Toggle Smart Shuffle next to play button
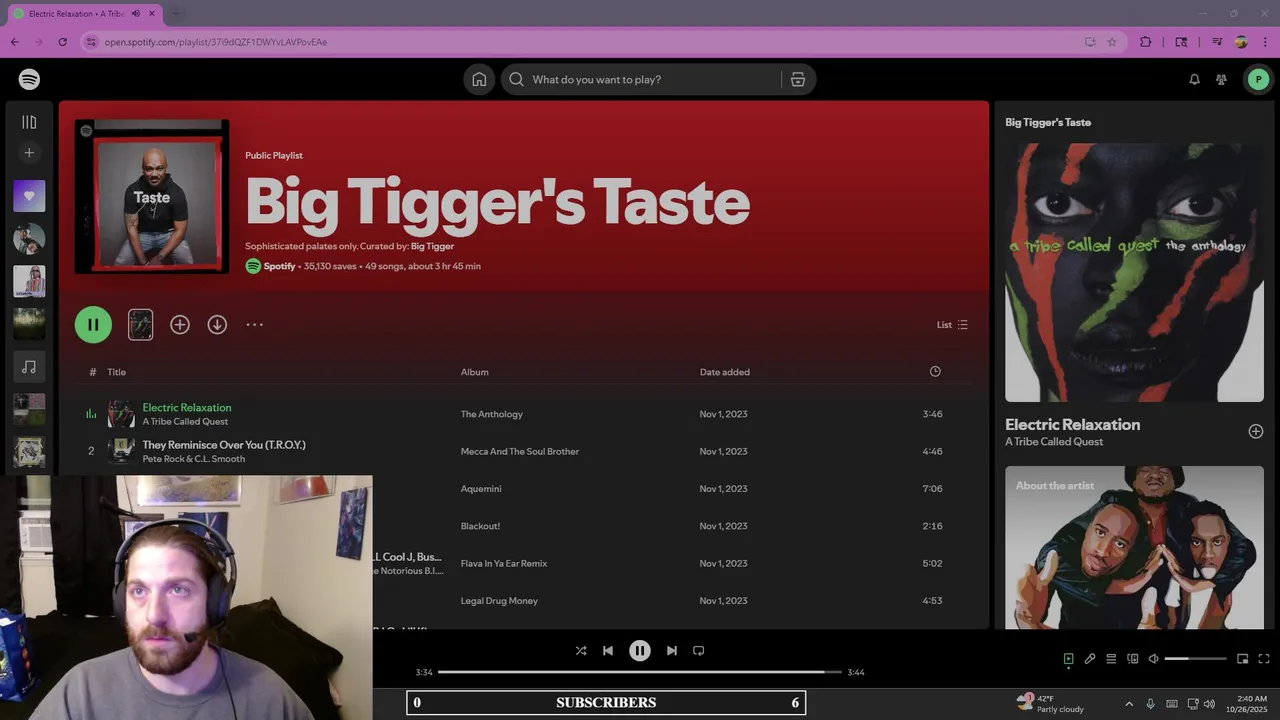1280x720 pixels. point(141,324)
